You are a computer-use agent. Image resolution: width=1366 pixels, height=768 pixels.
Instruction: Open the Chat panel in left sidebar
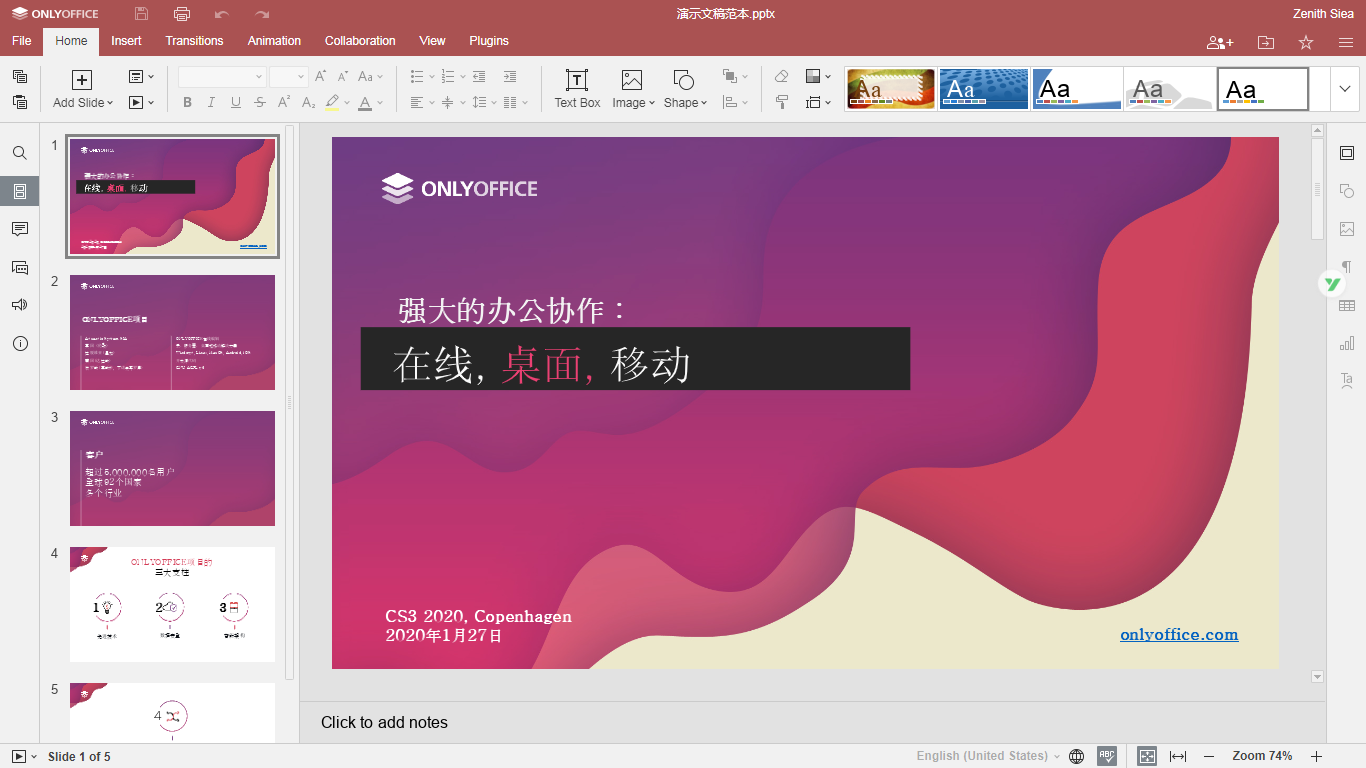(20, 267)
